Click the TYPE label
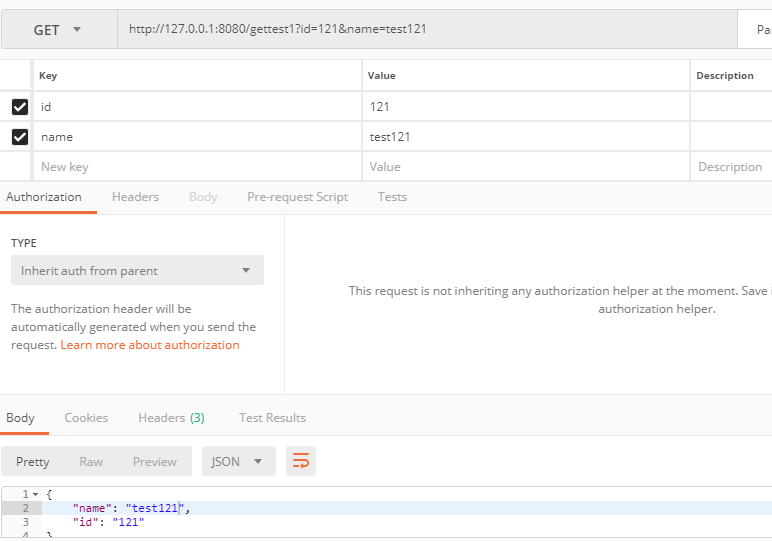Viewport: 772px width, 541px height. (x=24, y=243)
